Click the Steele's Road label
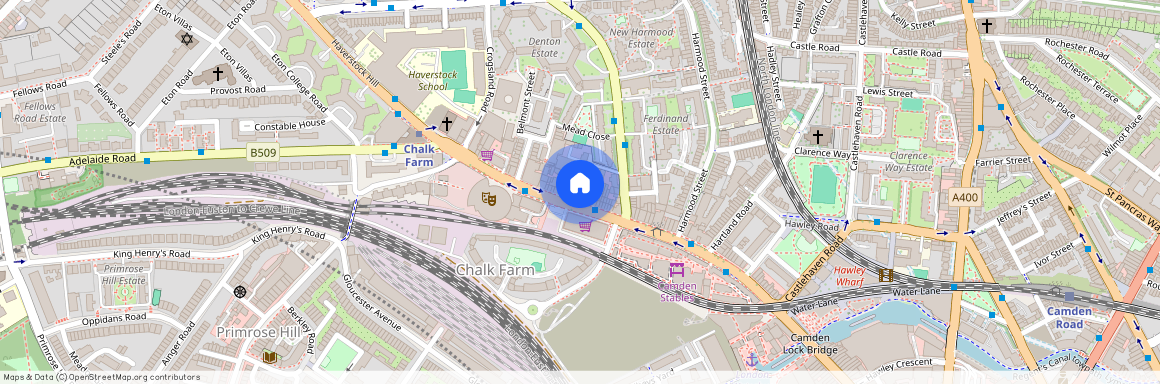 [121, 41]
